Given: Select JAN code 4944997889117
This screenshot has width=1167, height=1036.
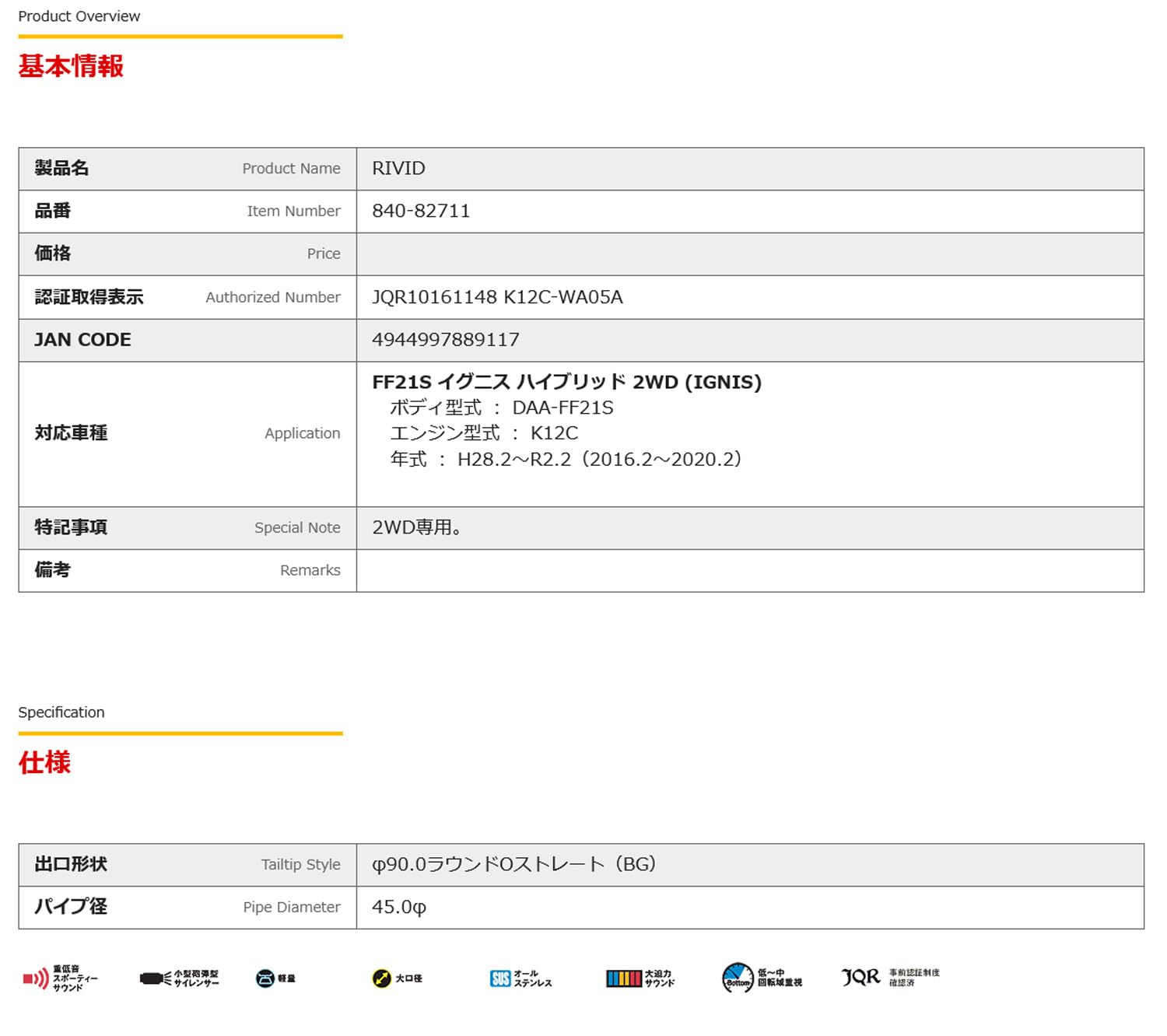Looking at the screenshot, I should (x=446, y=340).
